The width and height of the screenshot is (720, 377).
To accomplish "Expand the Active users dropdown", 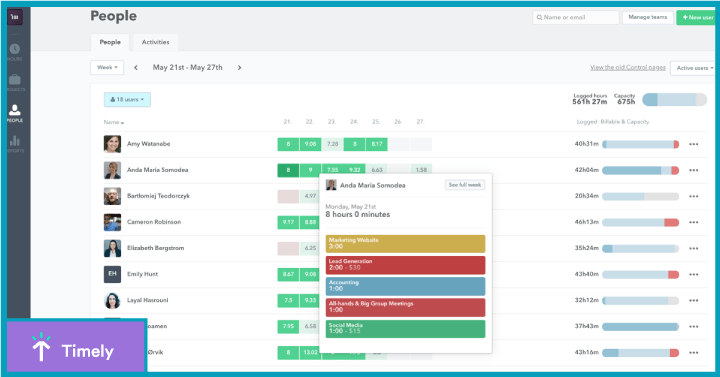I will [694, 68].
